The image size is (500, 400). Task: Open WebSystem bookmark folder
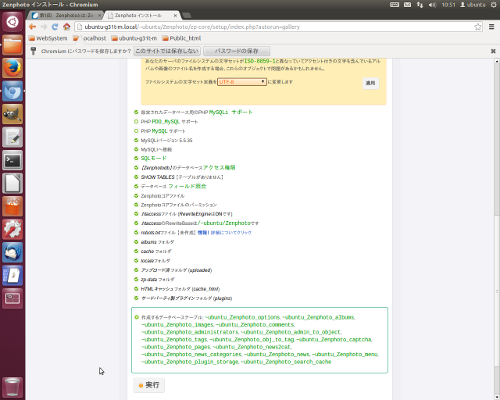[x=48, y=38]
